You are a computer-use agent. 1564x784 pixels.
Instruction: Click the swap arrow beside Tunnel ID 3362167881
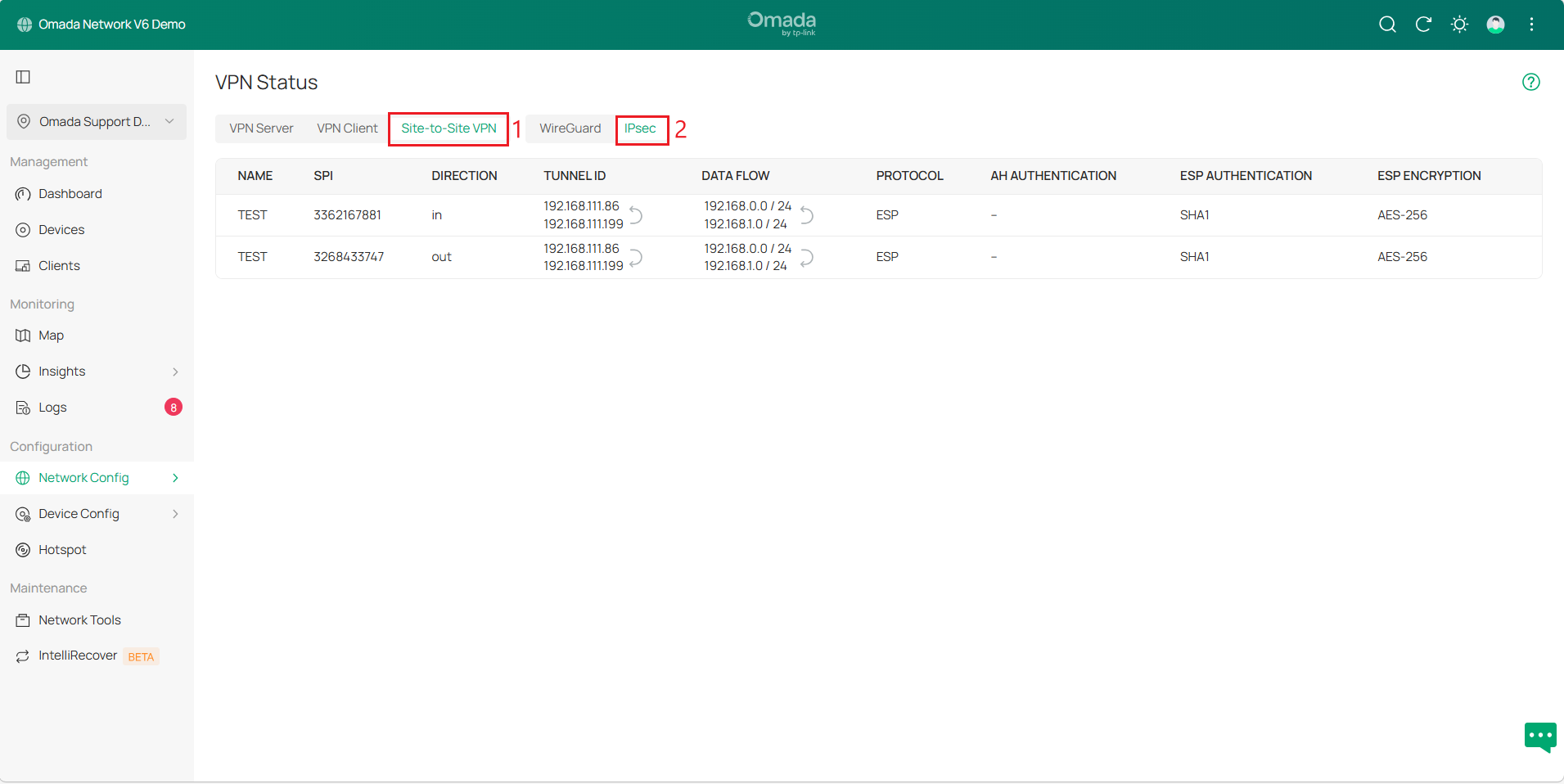click(x=638, y=215)
